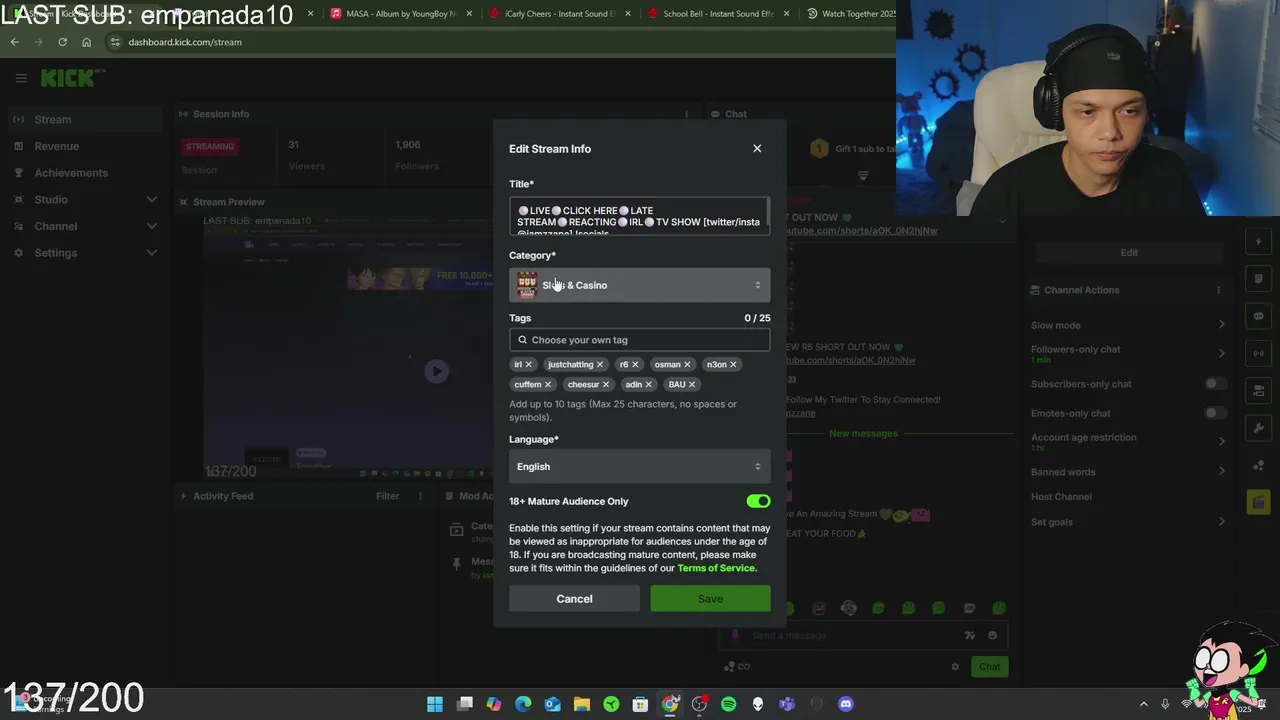
Task: Open Microsoft Teams from the taskbar
Action: pyautogui.click(x=787, y=704)
